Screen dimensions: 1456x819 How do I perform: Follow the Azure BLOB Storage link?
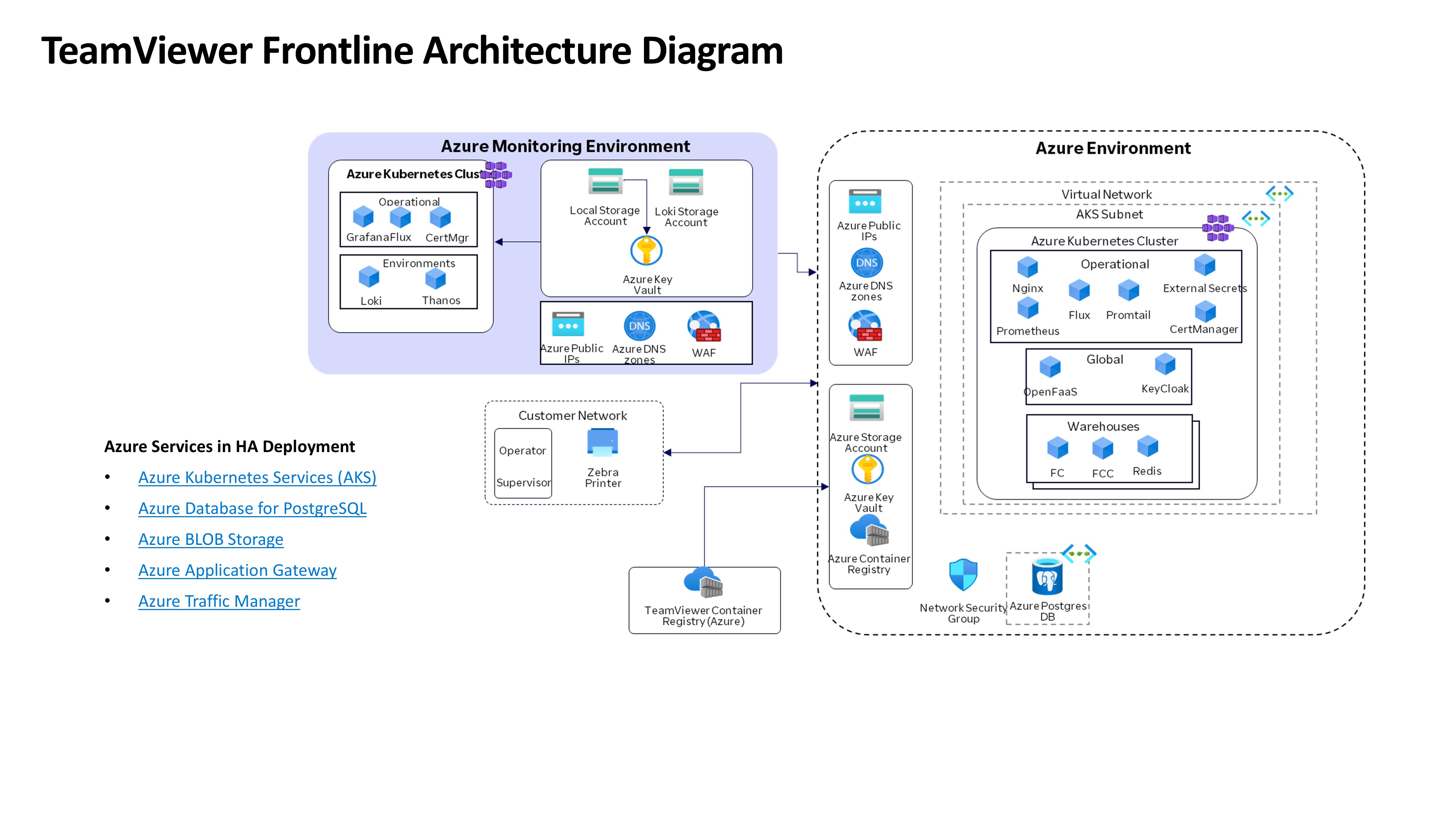point(211,540)
